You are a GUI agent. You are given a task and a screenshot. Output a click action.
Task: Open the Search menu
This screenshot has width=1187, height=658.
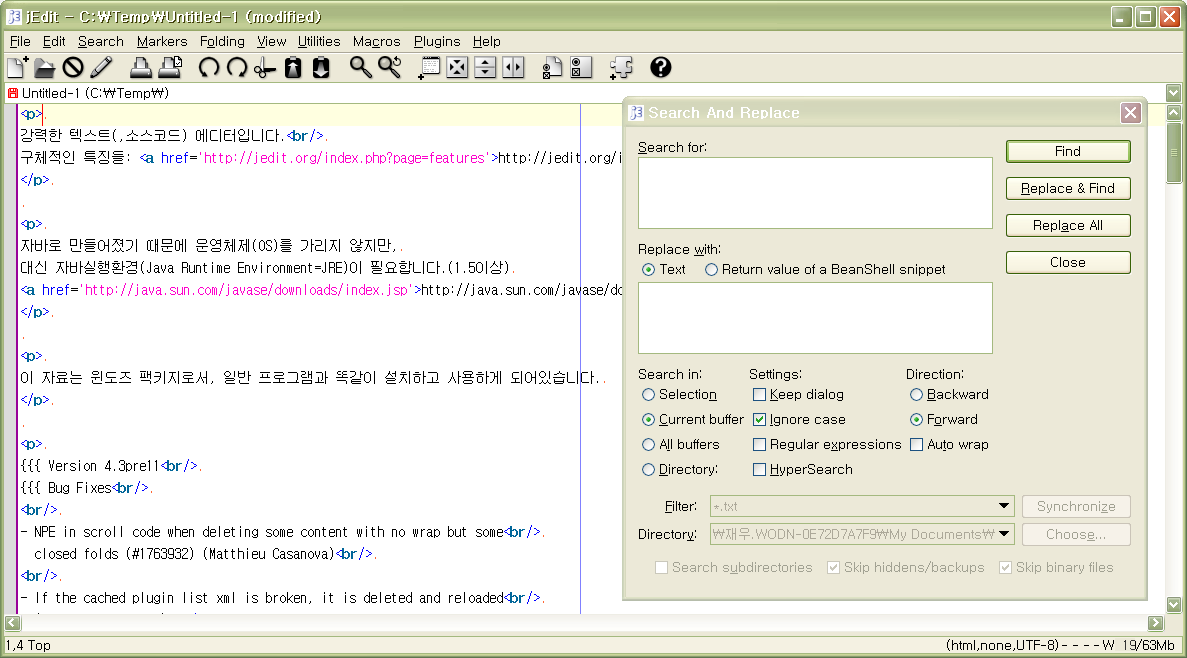[x=101, y=42]
